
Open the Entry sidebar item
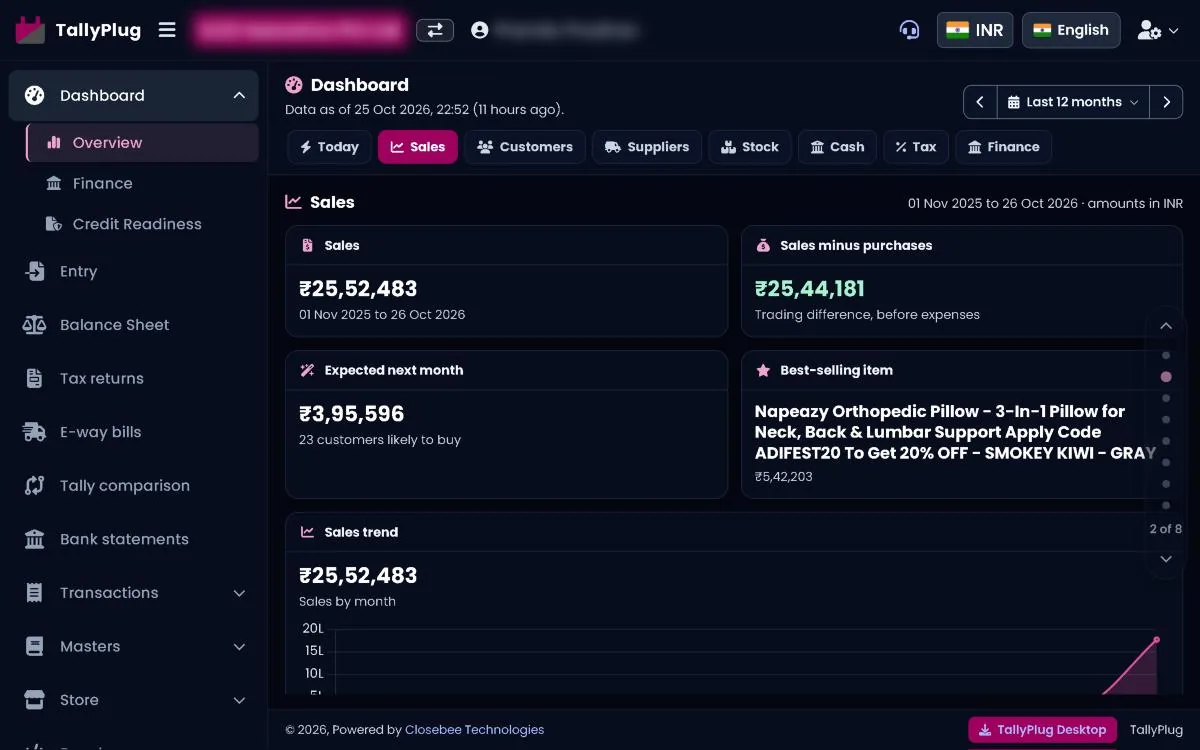[133, 271]
